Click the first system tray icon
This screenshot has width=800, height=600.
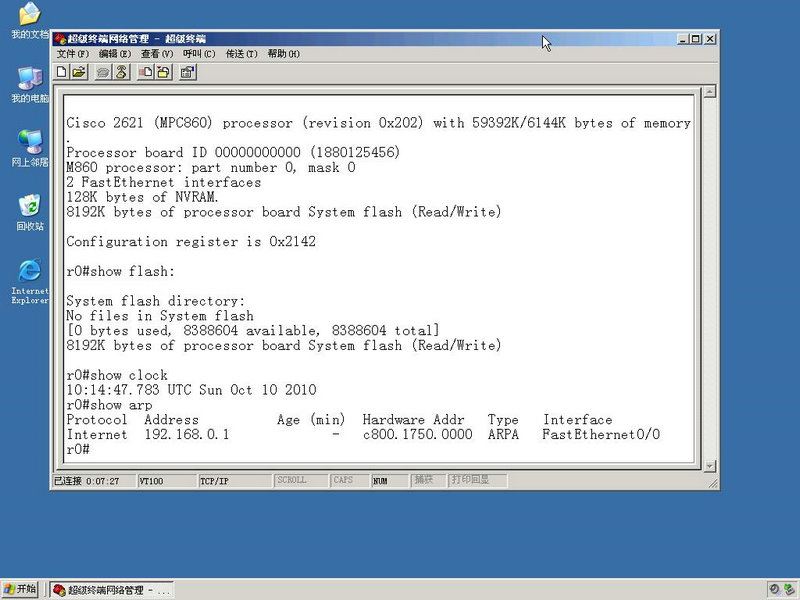click(x=774, y=590)
